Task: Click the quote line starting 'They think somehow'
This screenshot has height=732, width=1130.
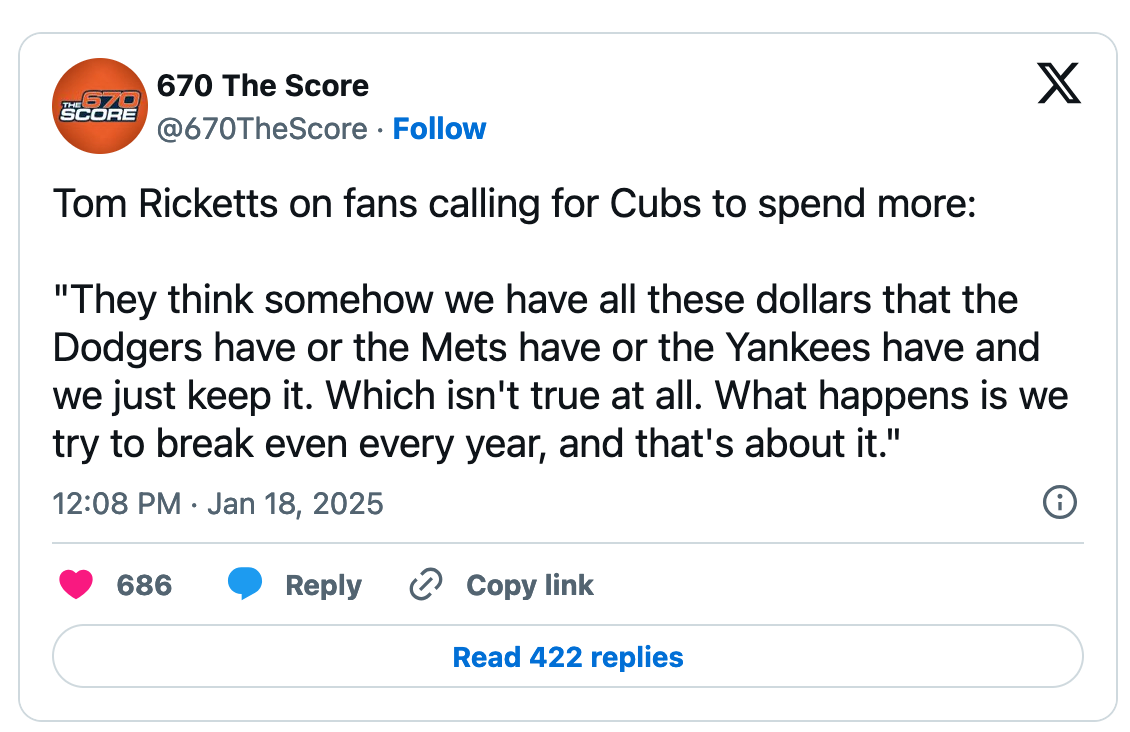Action: (x=535, y=299)
